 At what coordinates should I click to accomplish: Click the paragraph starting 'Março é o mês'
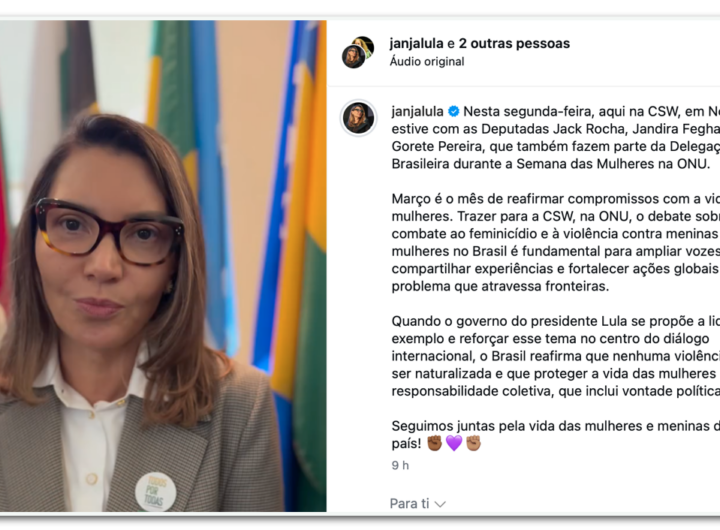556,242
